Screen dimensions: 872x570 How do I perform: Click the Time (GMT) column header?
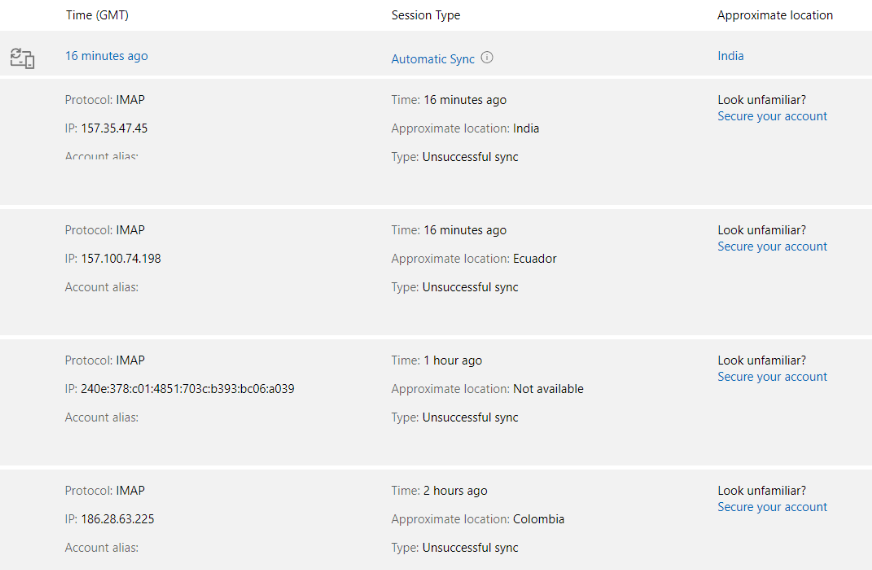pos(97,15)
